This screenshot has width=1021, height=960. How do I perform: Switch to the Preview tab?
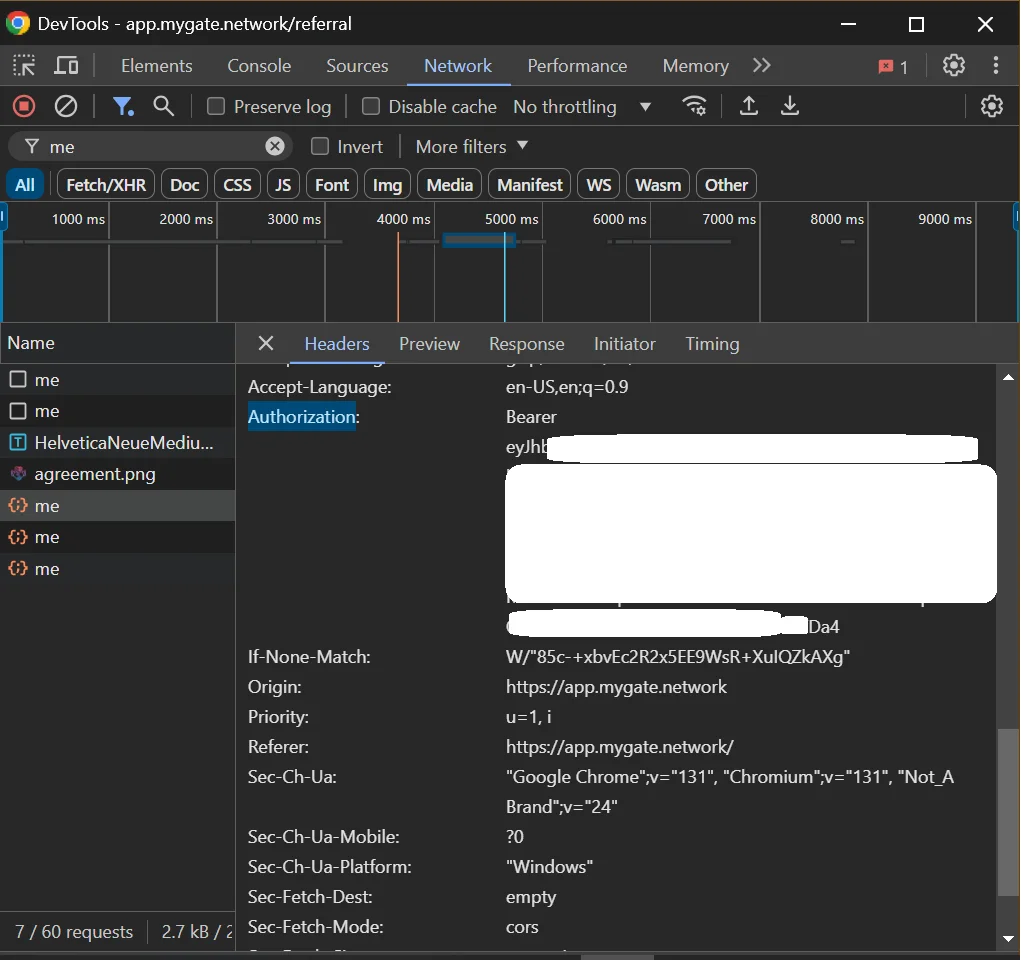pyautogui.click(x=429, y=343)
